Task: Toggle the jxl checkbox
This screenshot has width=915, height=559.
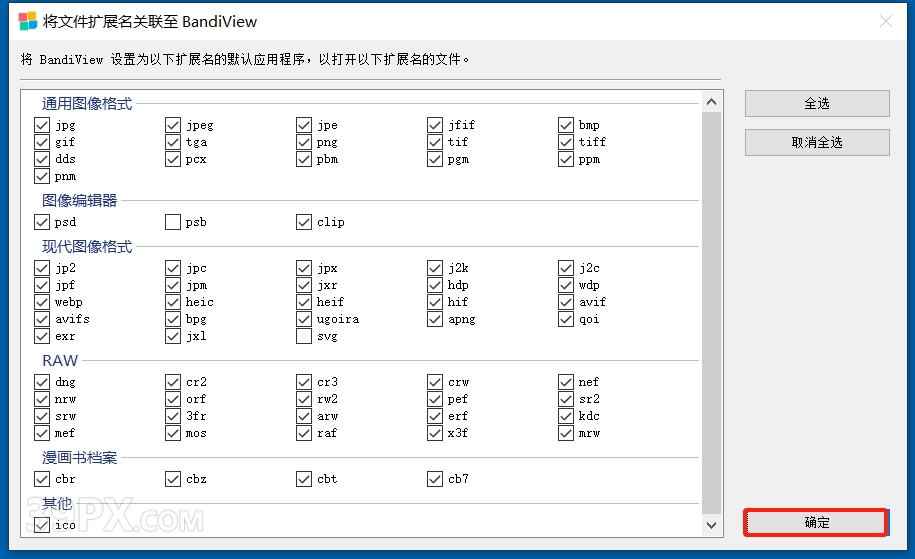Action: pyautogui.click(x=173, y=336)
